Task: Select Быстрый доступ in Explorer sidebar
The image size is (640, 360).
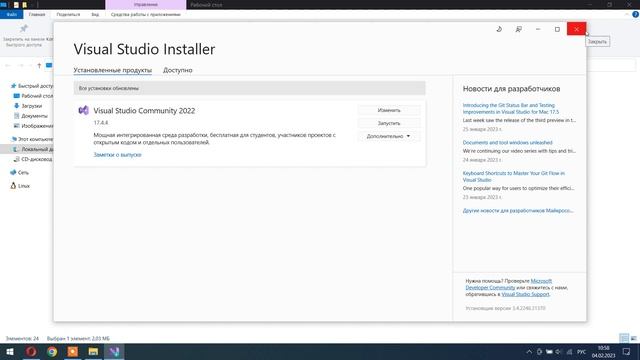Action: pyautogui.click(x=32, y=86)
